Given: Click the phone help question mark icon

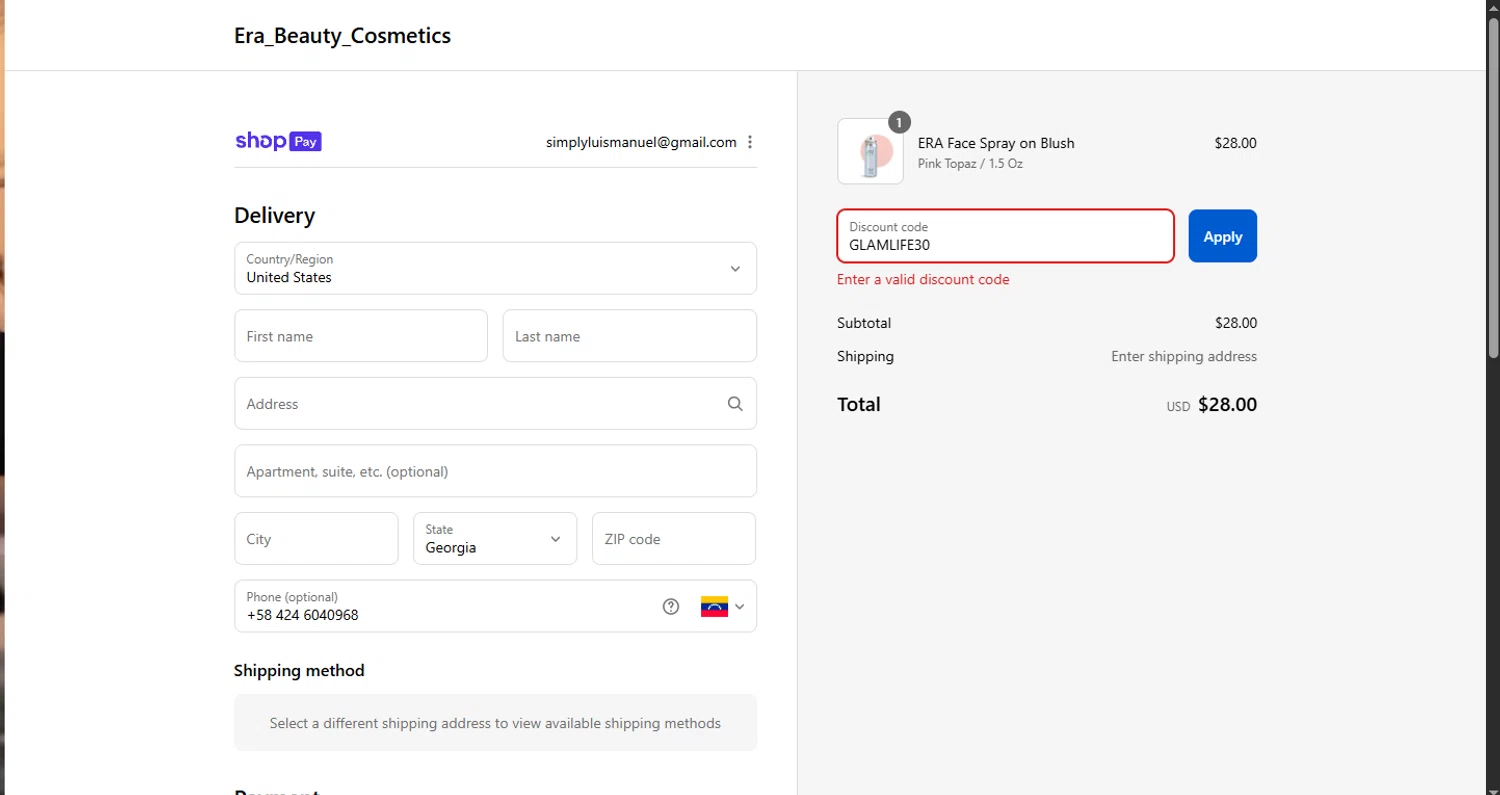Looking at the screenshot, I should coord(671,606).
